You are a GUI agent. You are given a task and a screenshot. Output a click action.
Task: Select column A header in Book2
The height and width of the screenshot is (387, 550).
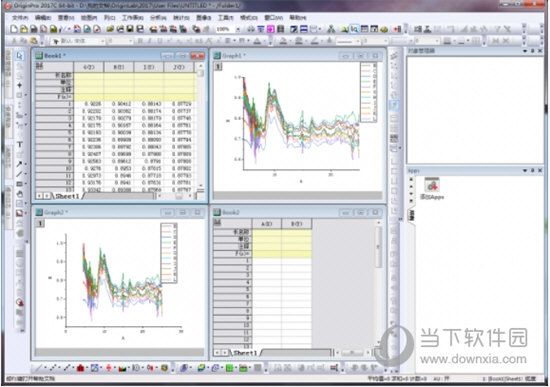(x=267, y=223)
